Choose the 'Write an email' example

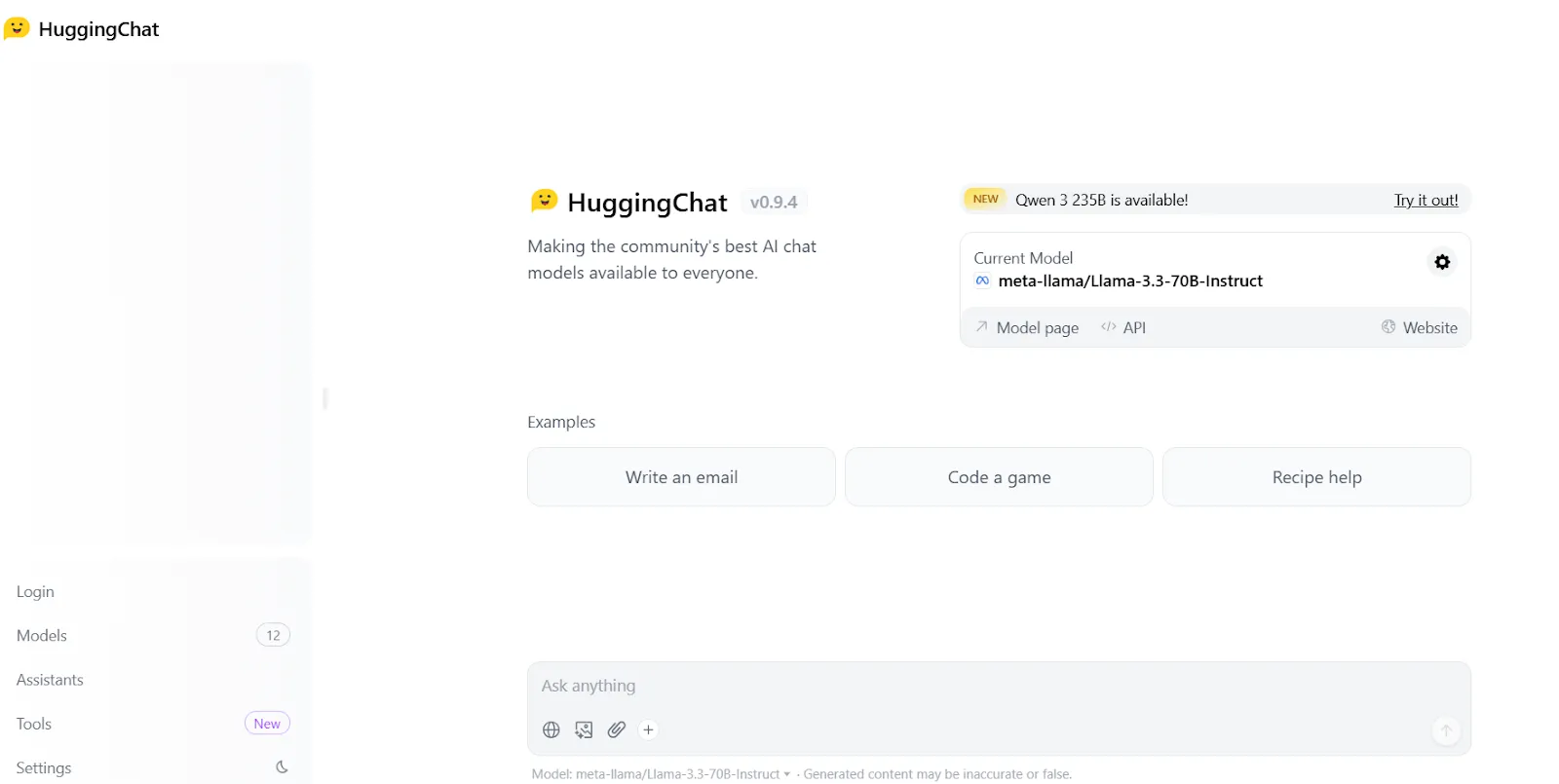coord(681,477)
